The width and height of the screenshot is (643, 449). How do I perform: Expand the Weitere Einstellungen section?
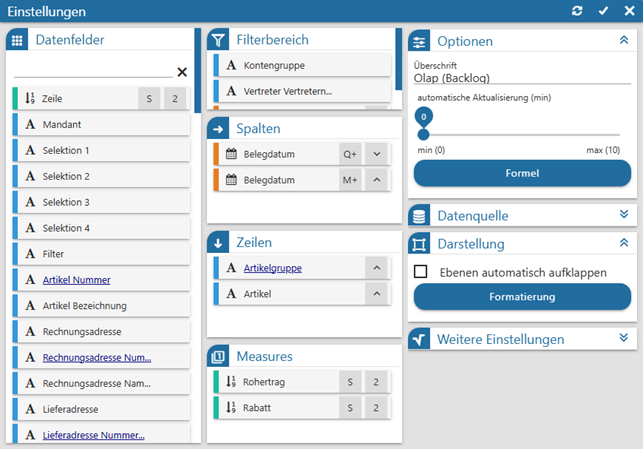point(624,339)
